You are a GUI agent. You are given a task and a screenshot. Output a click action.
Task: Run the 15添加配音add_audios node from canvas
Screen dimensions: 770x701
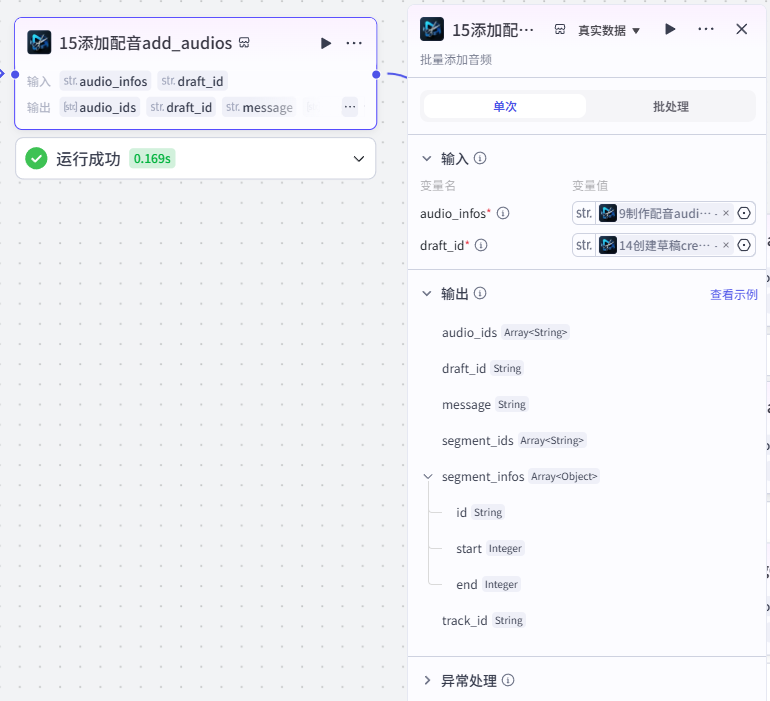326,43
